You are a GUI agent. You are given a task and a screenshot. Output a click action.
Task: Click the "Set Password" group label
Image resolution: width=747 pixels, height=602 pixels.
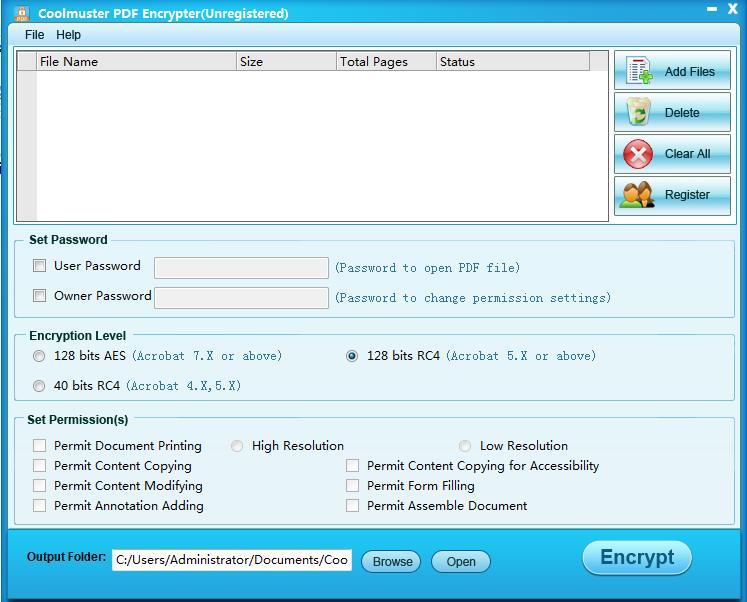pyautogui.click(x=68, y=240)
